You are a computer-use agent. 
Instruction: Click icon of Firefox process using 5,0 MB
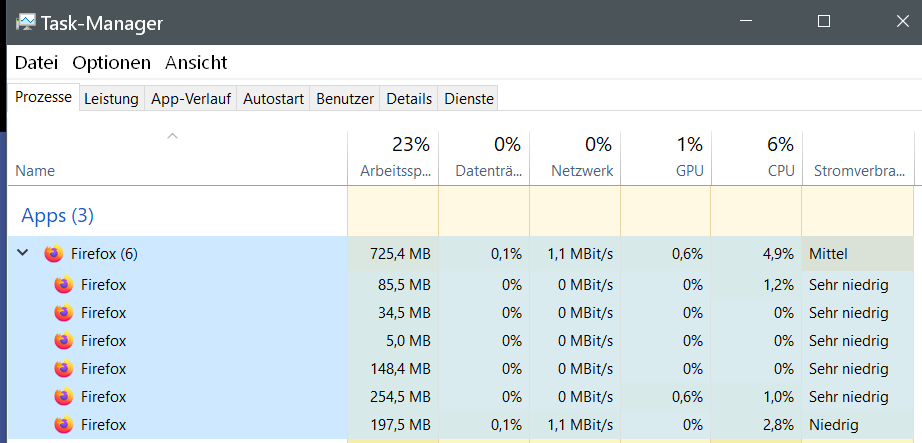coord(64,341)
